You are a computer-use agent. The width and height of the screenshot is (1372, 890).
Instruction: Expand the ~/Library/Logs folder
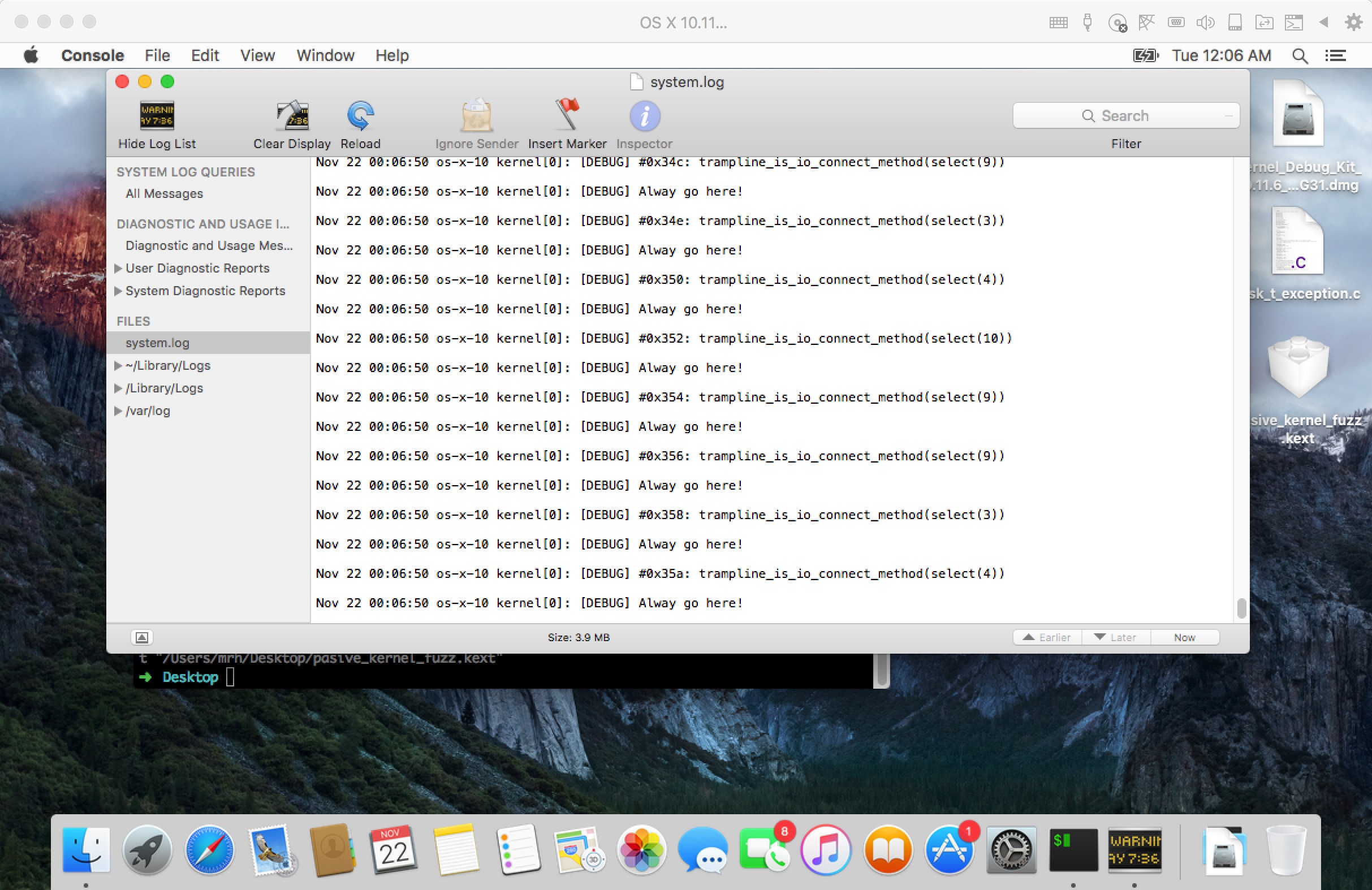(118, 365)
